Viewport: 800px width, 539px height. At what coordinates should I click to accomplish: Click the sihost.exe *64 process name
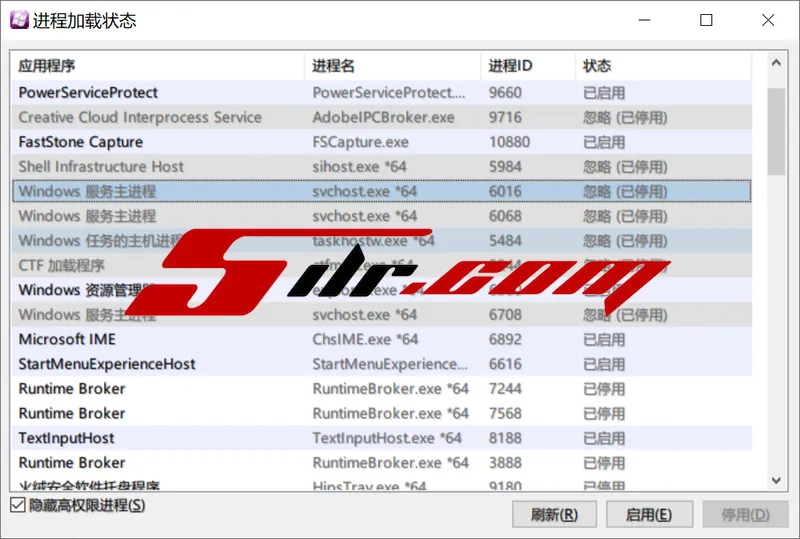(x=359, y=166)
